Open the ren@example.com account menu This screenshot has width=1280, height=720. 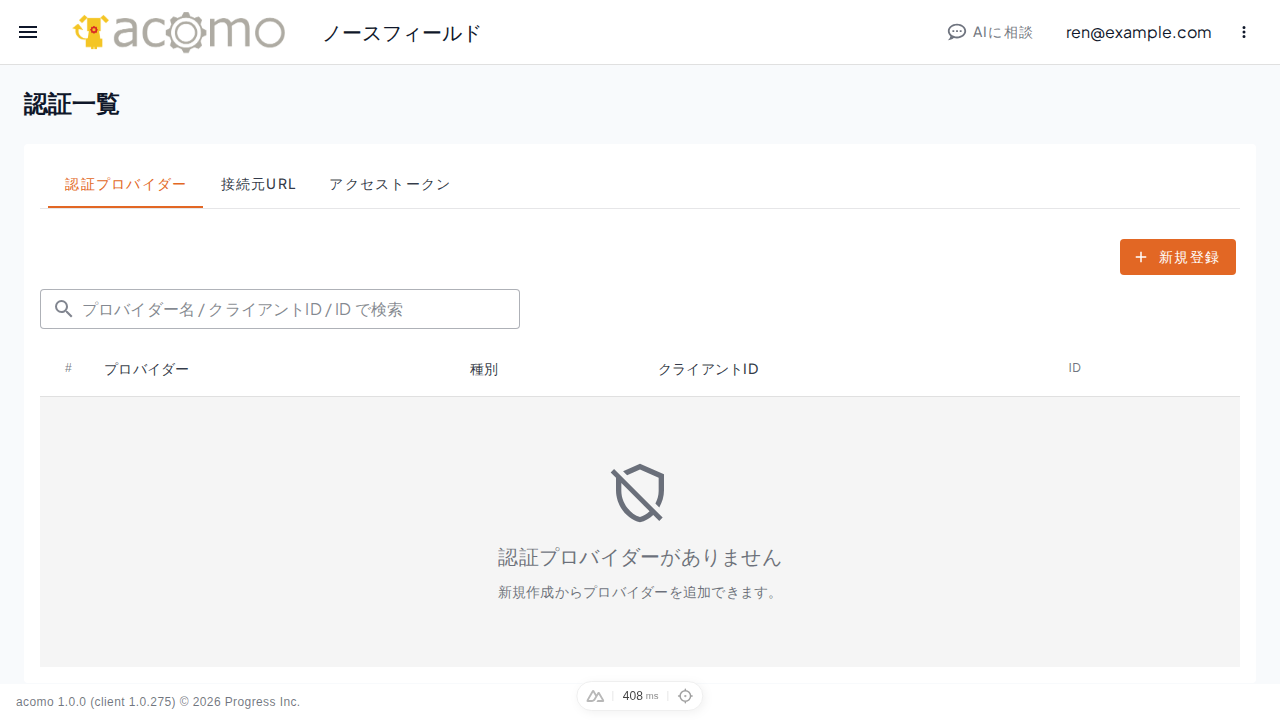point(1138,32)
